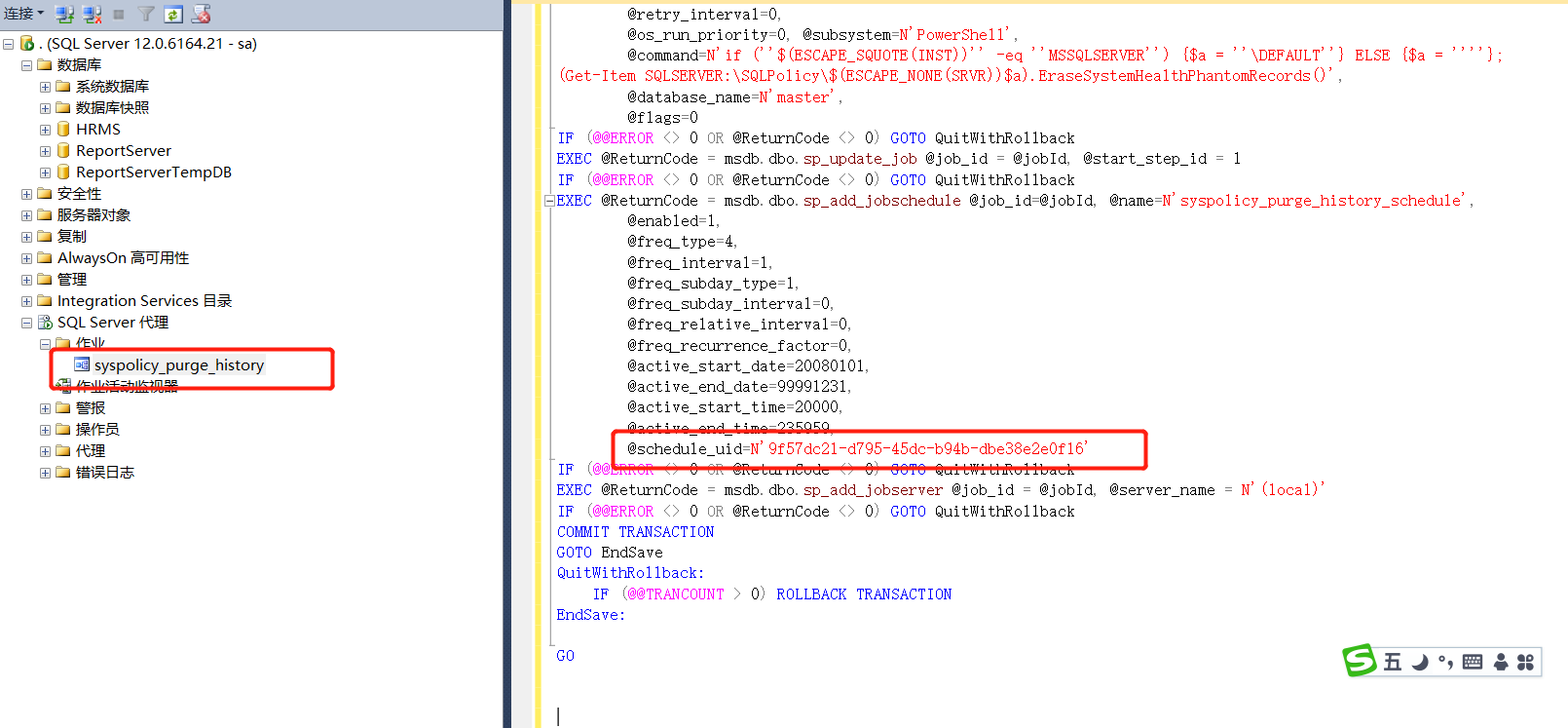Viewport: 1568px width, 728px height.
Task: Click the 五 Wubi mode icon
Action: (1393, 663)
